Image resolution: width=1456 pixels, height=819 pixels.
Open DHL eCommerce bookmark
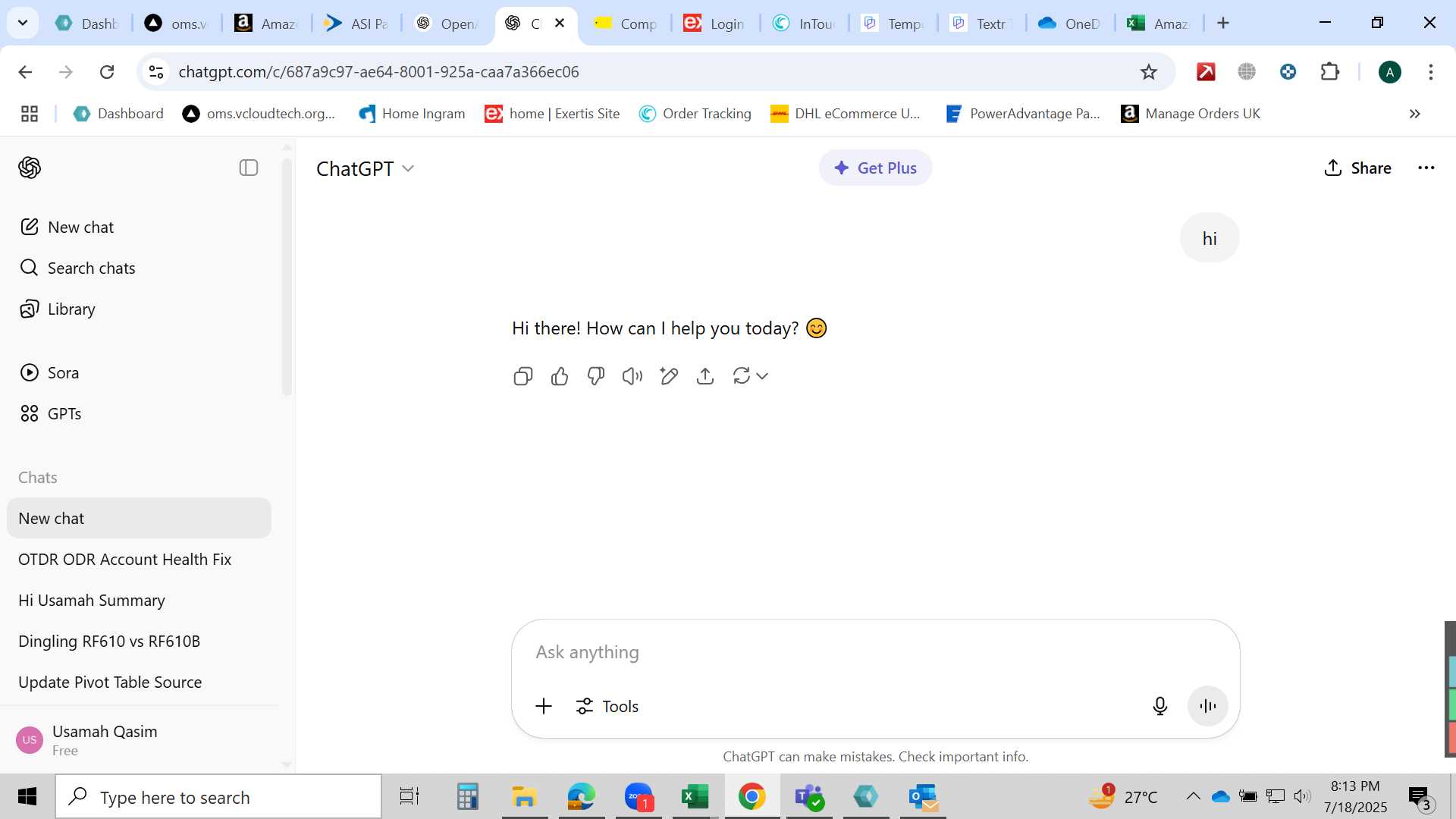point(846,114)
